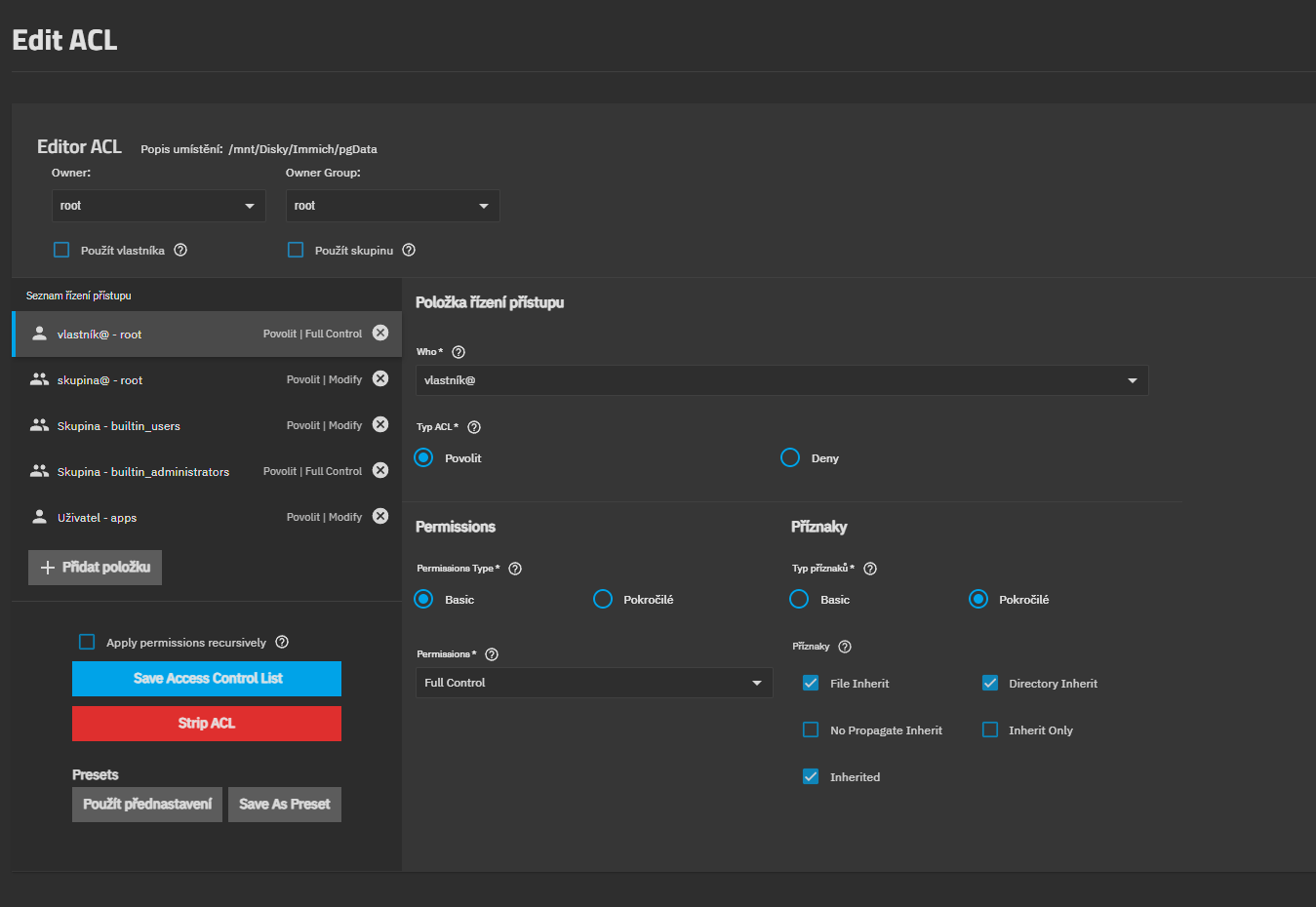Remove the skupina@ - root ACL entry
Viewport: 1316px width, 907px height.
[x=380, y=379]
